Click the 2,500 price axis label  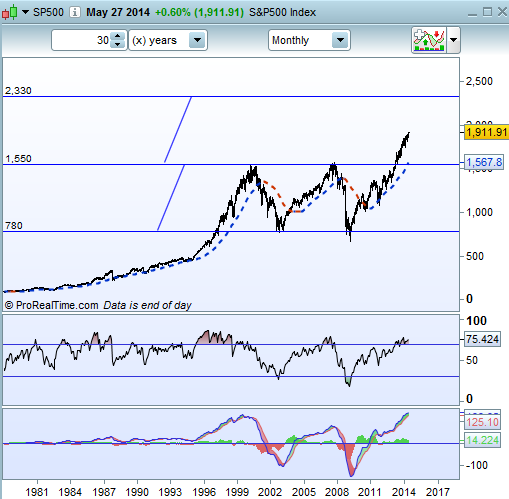pyautogui.click(x=479, y=81)
